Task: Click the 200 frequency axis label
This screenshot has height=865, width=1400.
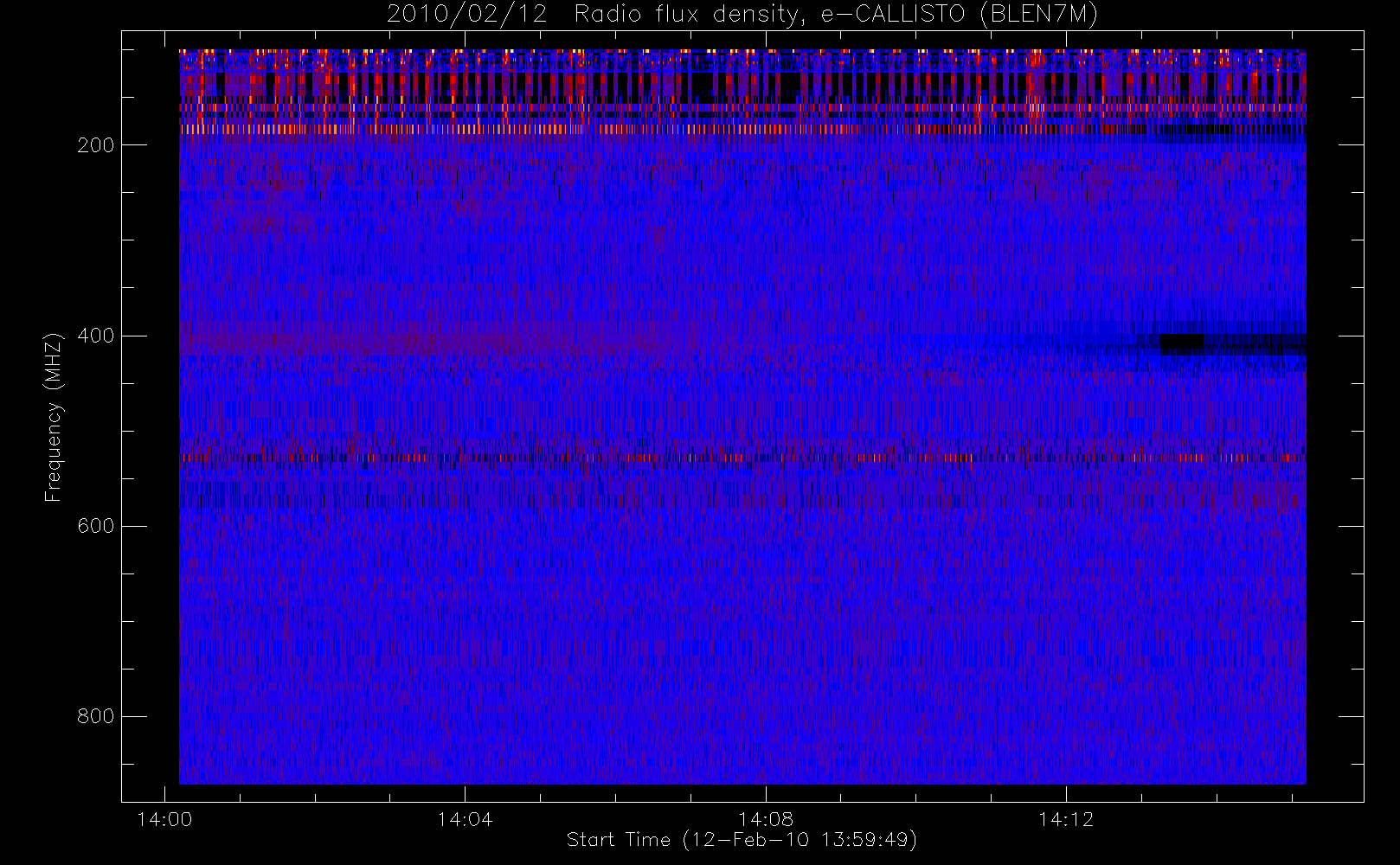Action: coord(95,145)
